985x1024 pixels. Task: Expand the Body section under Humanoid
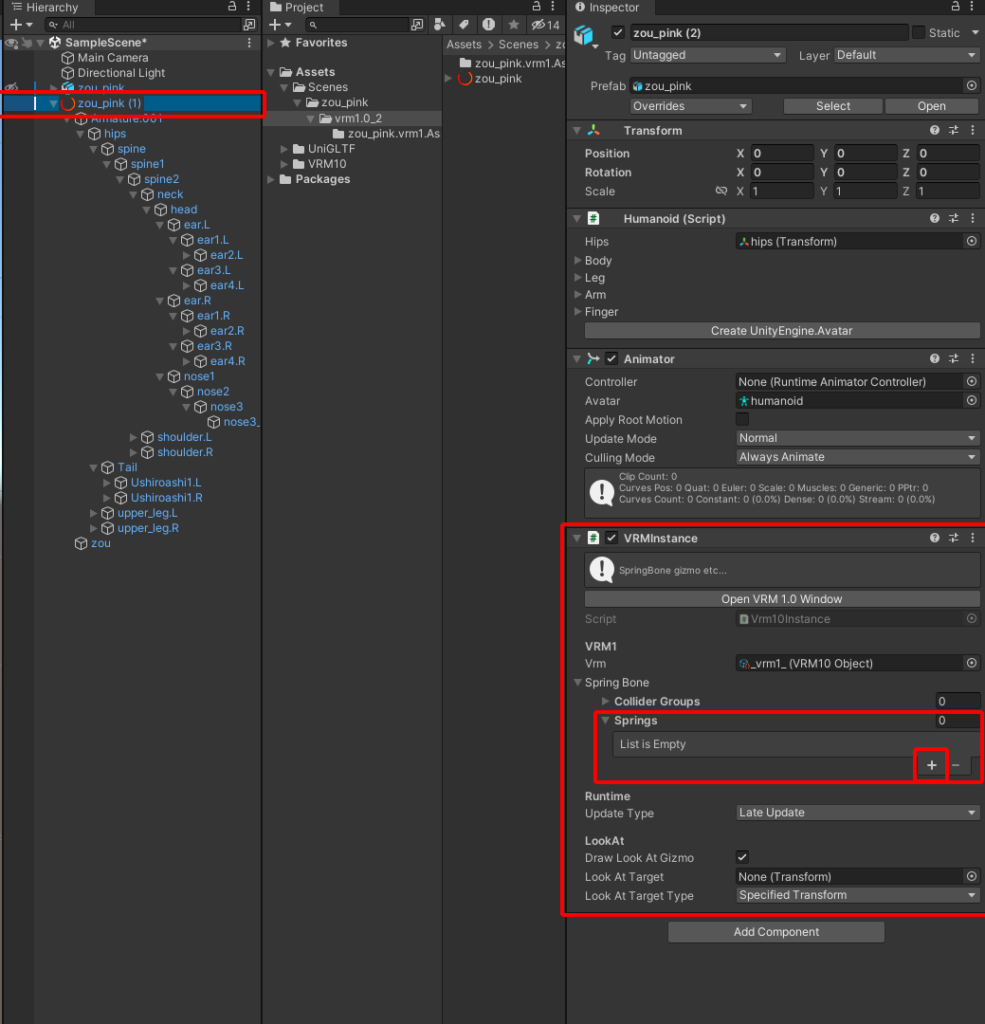click(580, 260)
